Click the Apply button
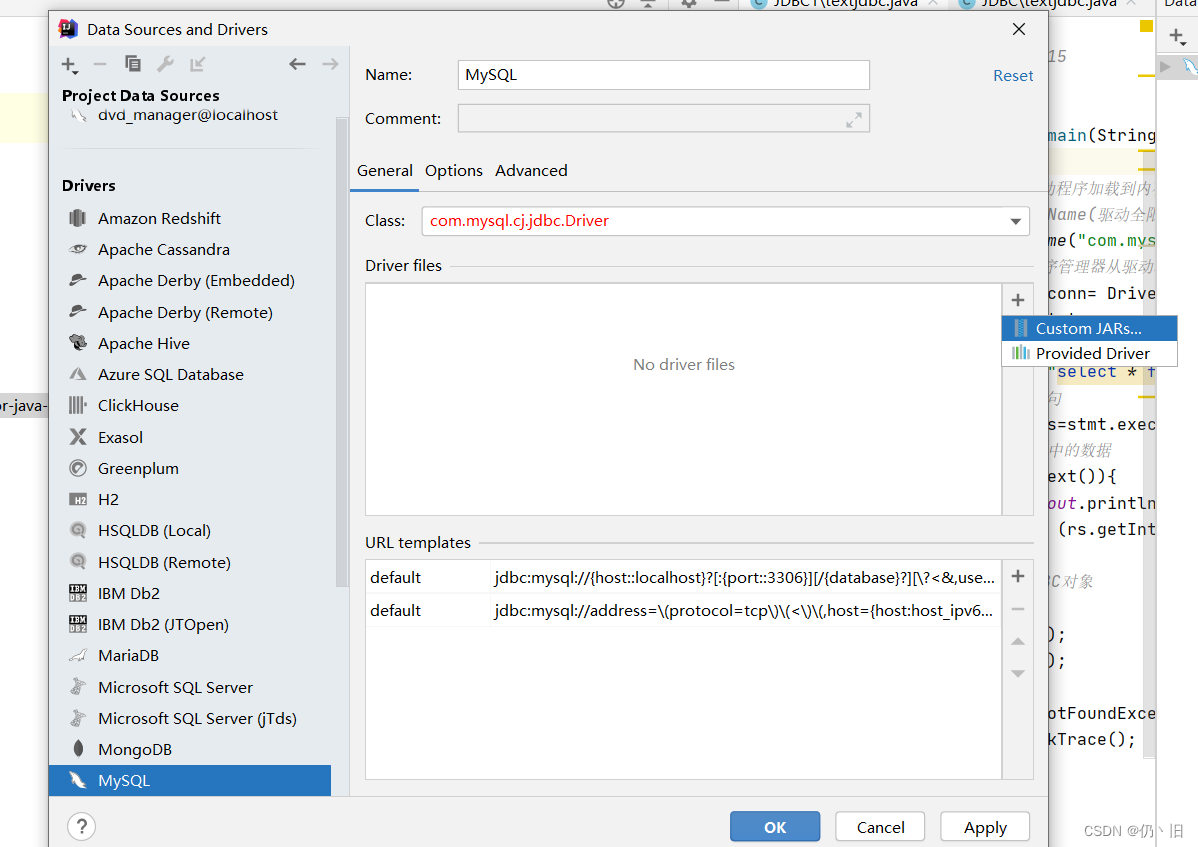This screenshot has height=847, width=1198. [985, 827]
